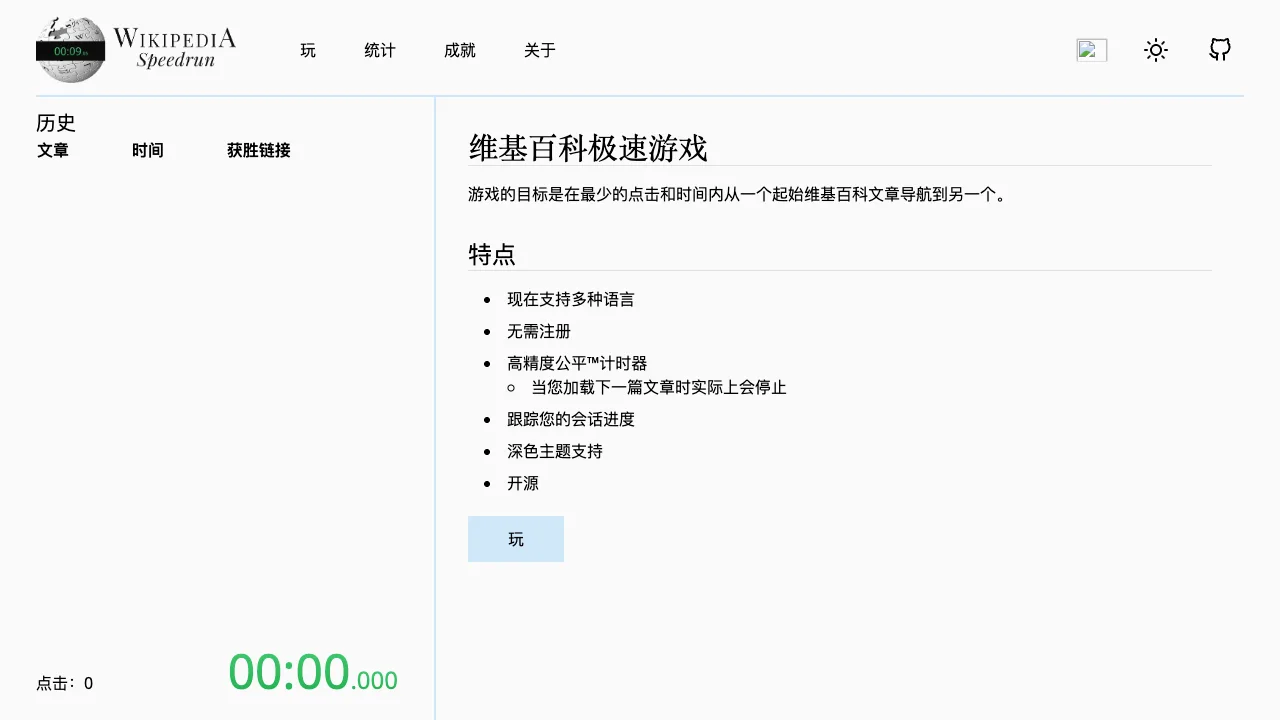The height and width of the screenshot is (720, 1280).
Task: Open the 统计 menu item
Action: tap(380, 50)
